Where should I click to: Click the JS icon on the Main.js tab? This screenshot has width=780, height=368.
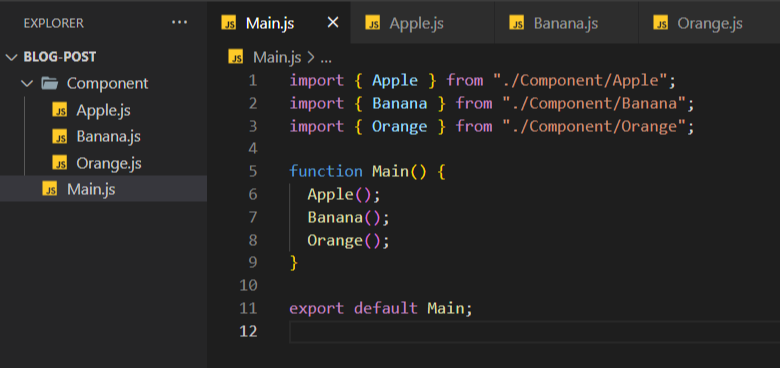point(229,23)
